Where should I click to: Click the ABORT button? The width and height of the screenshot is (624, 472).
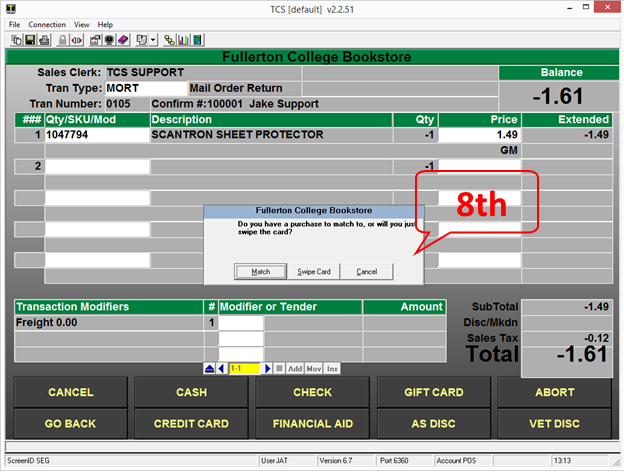(555, 392)
